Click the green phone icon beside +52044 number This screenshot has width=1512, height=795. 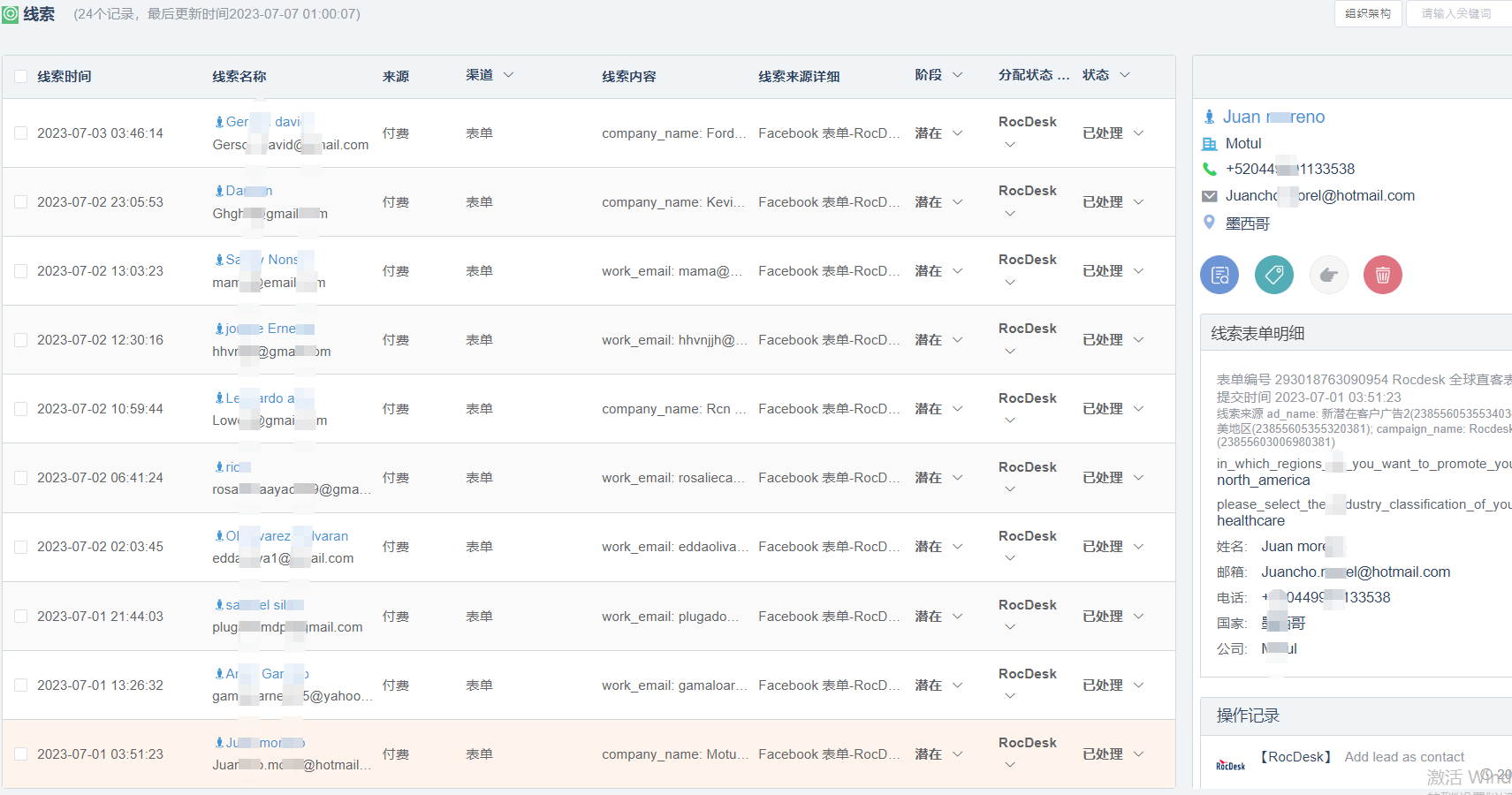point(1210,169)
